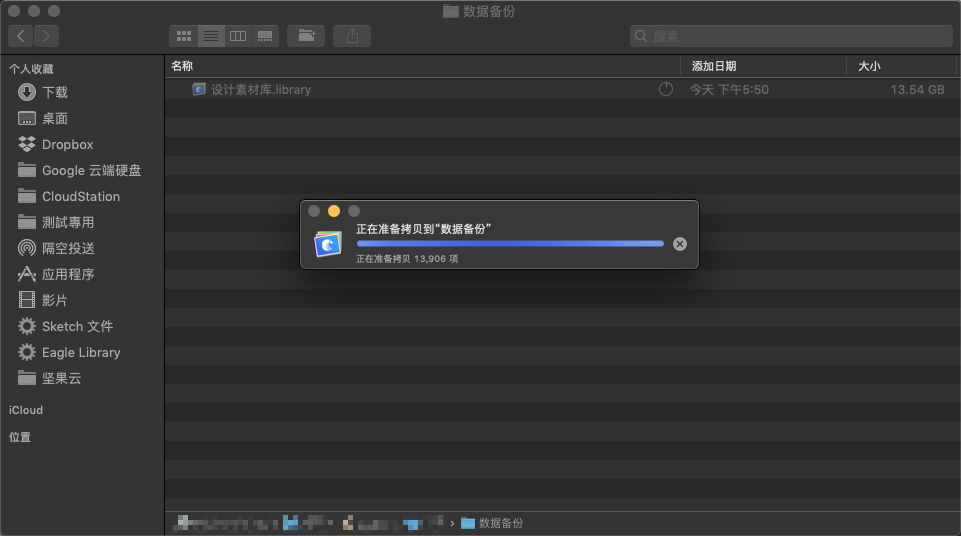Cancel the copy with the X button

tap(680, 244)
